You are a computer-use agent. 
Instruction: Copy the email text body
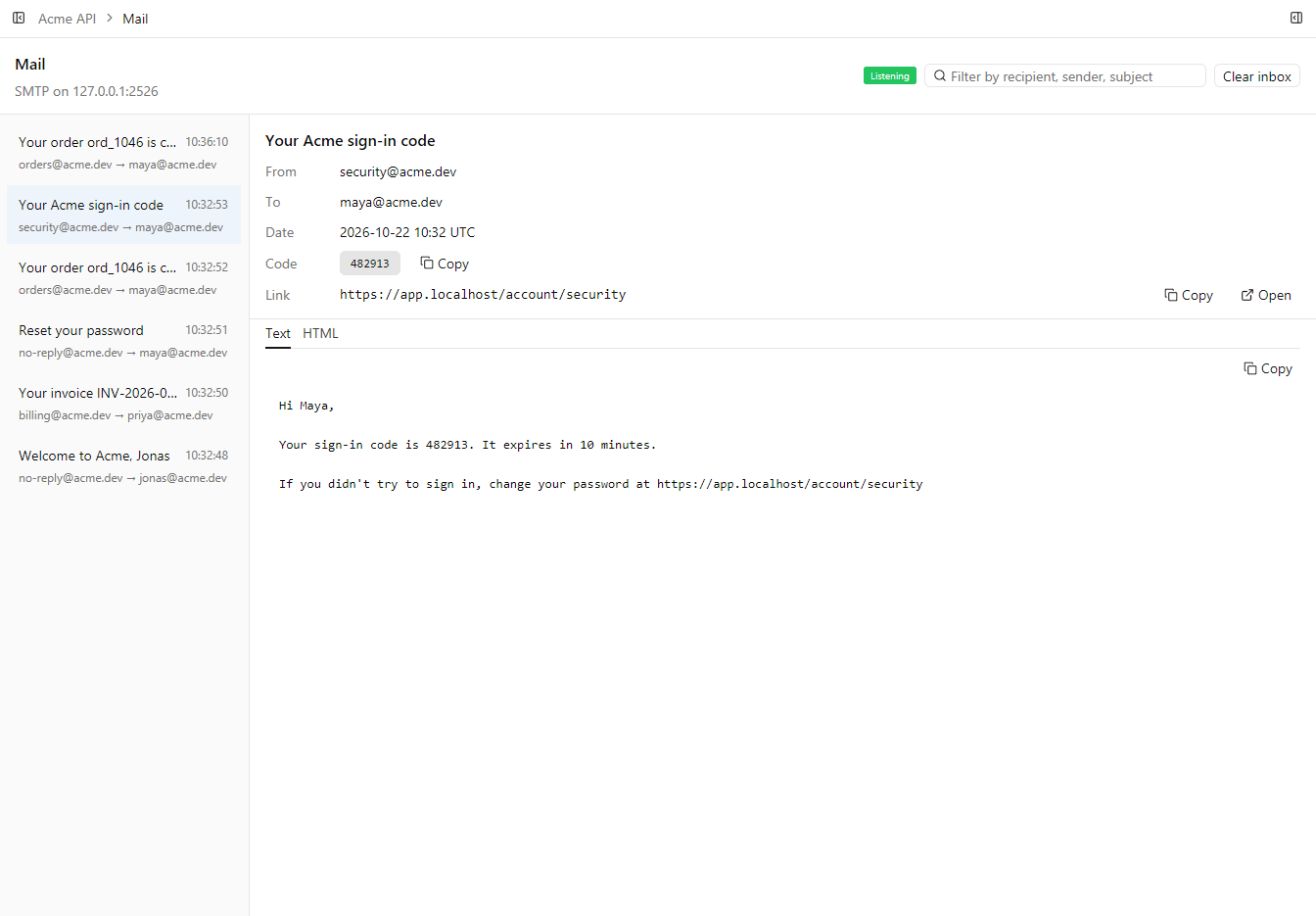click(1268, 368)
